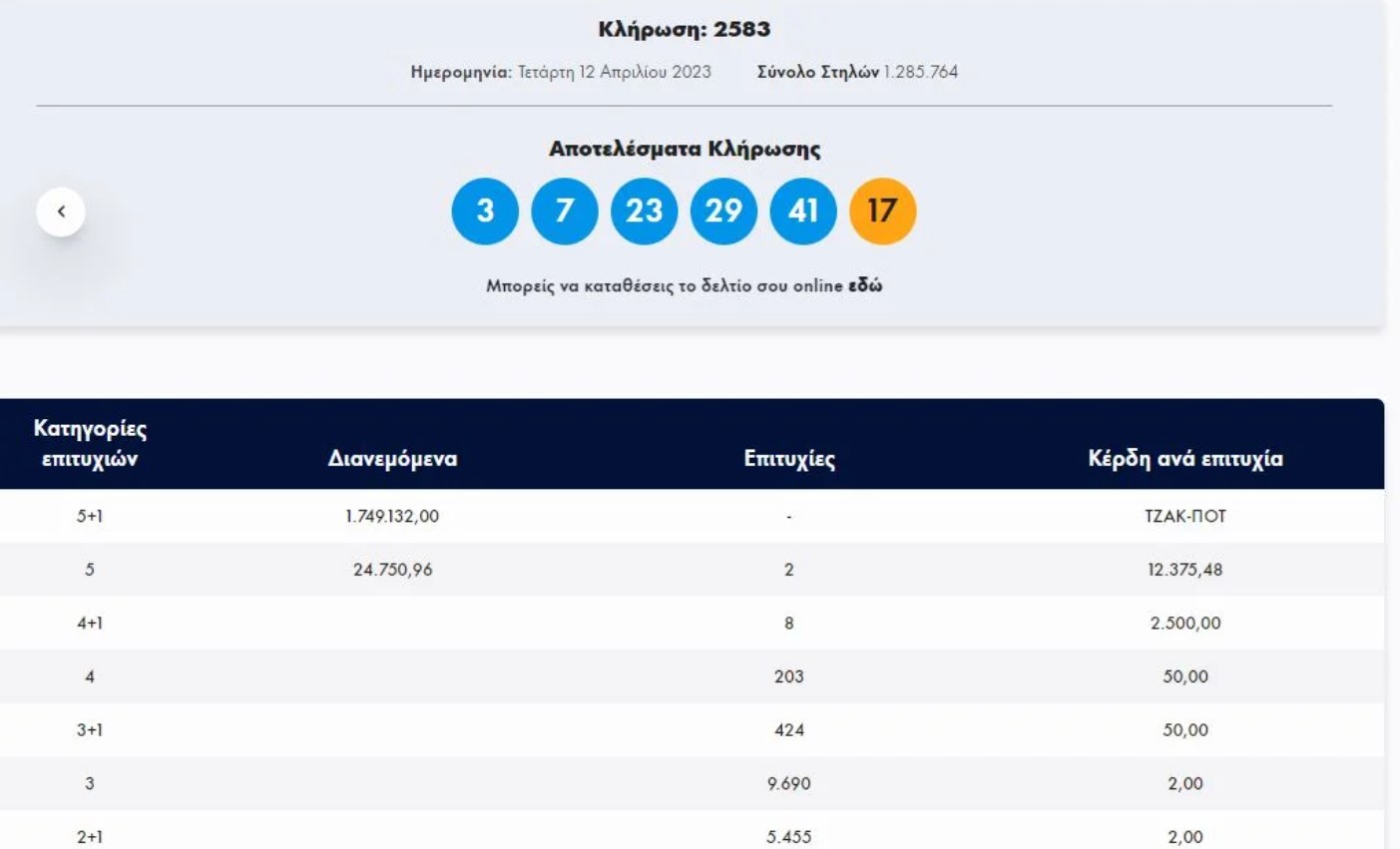This screenshot has height=849, width=1400.
Task: Click the orange Joker ball 17
Action: pos(882,212)
